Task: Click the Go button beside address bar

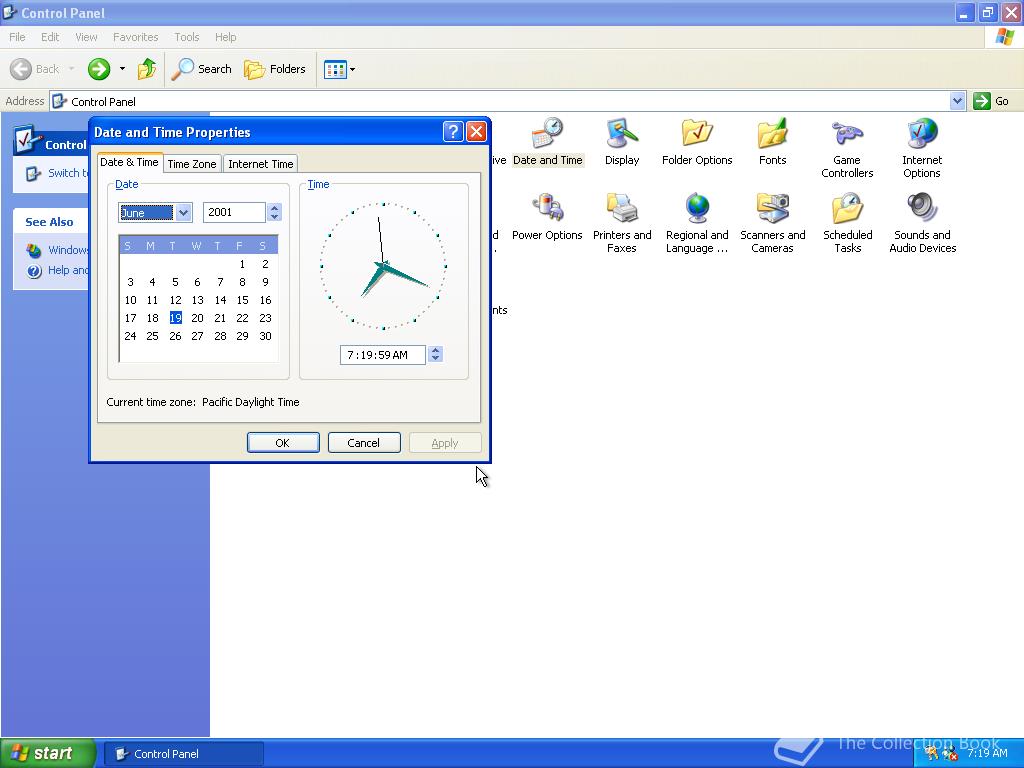Action: click(x=991, y=101)
